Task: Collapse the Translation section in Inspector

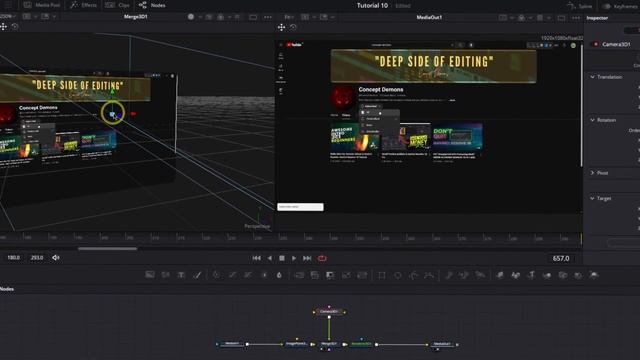Action: point(593,77)
